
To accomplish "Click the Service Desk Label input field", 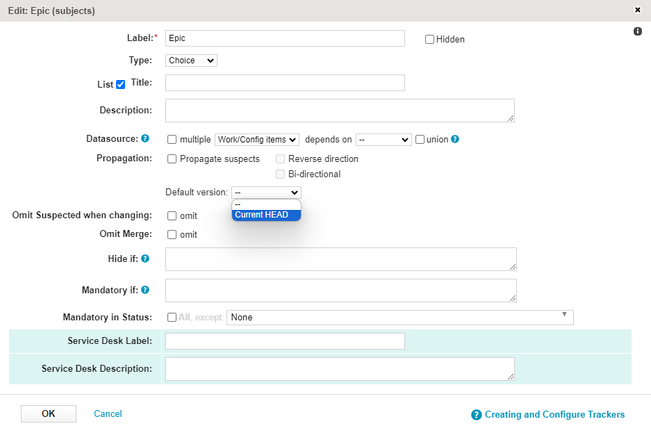I will click(x=285, y=341).
